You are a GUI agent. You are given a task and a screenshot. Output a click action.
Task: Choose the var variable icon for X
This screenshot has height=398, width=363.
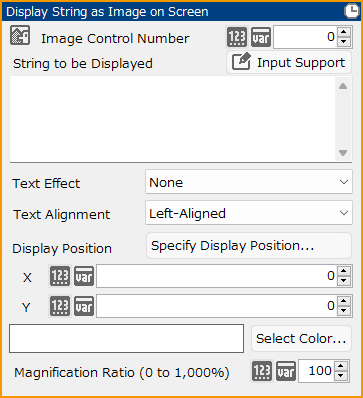[x=84, y=276]
